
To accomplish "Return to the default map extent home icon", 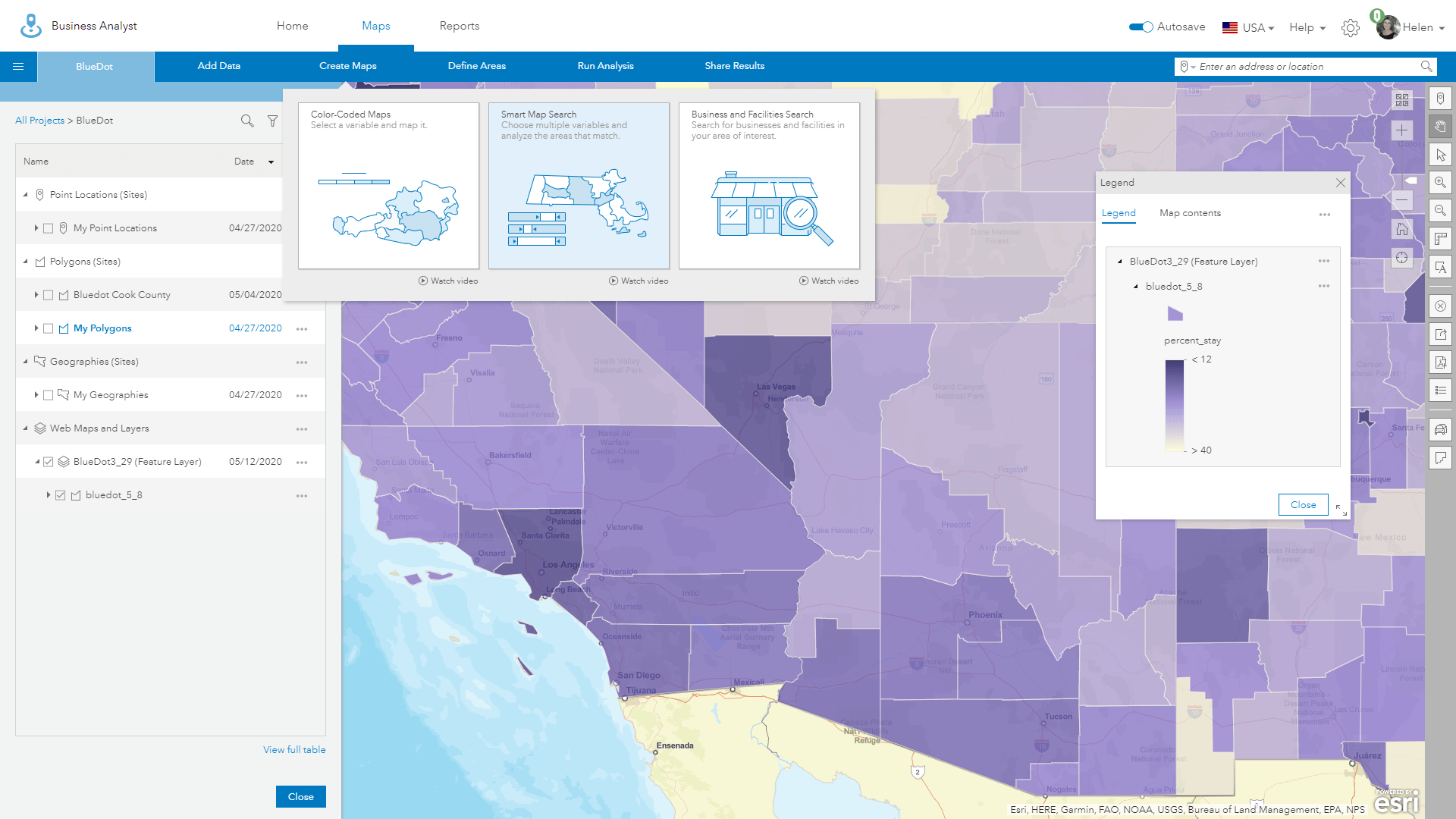I will click(1401, 229).
